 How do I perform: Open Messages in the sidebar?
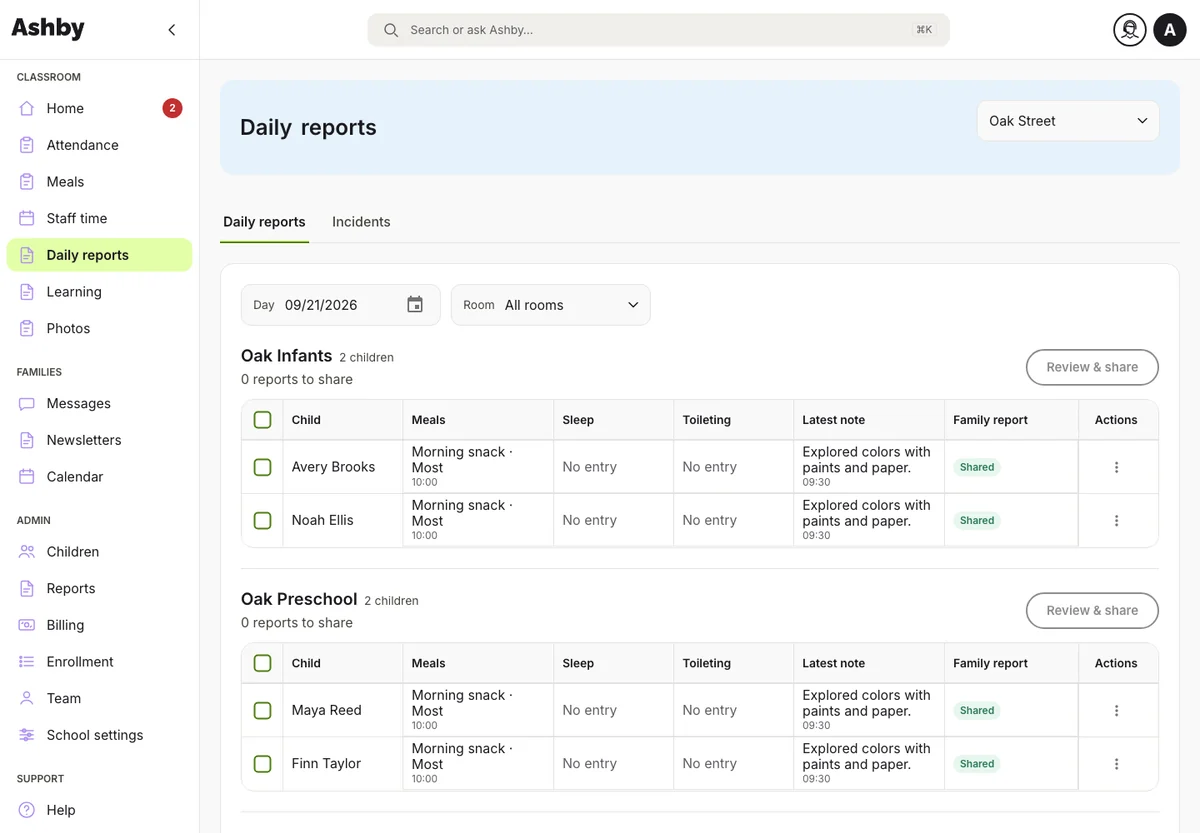coord(99,404)
